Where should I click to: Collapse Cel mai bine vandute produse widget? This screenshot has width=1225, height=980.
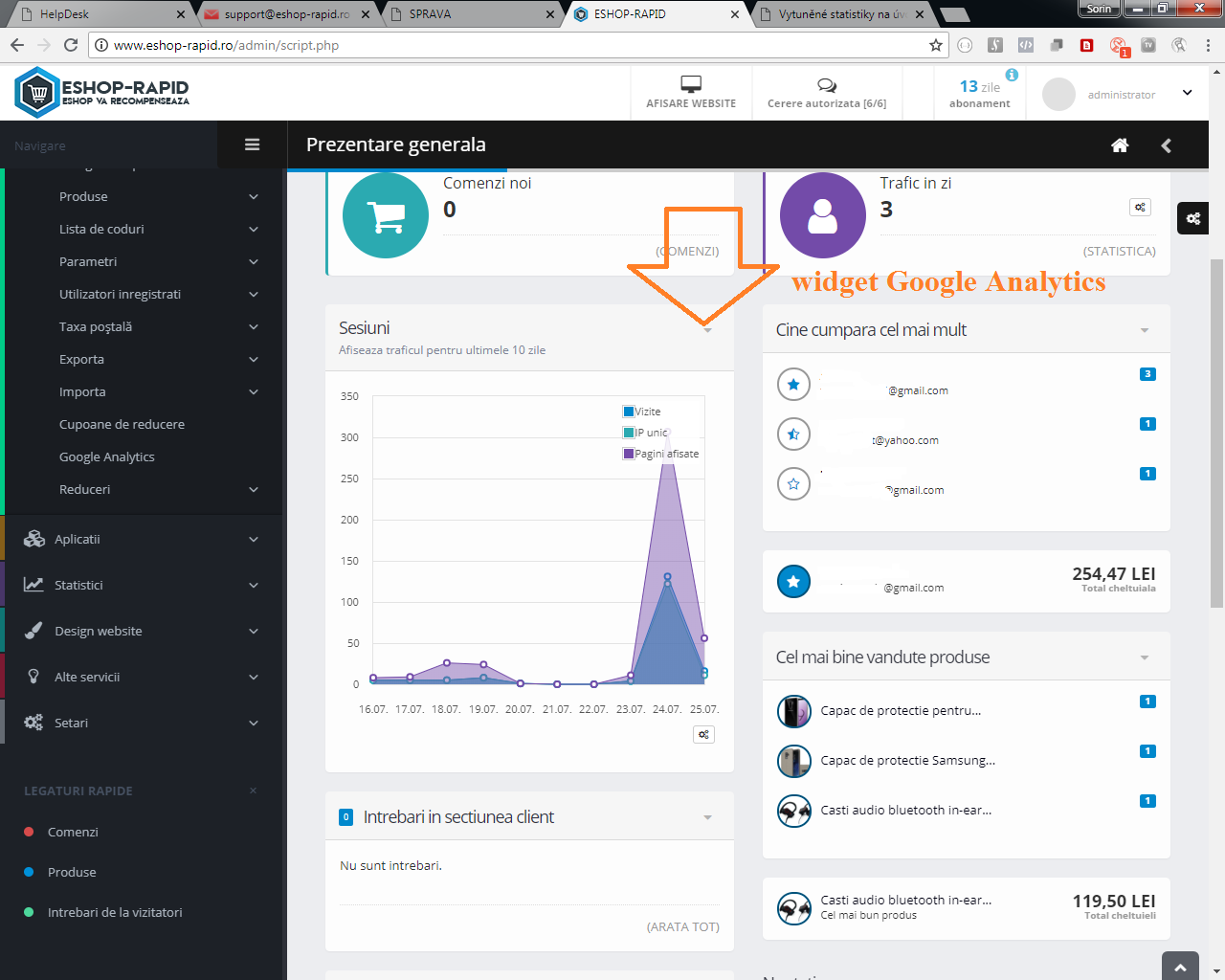click(1145, 657)
